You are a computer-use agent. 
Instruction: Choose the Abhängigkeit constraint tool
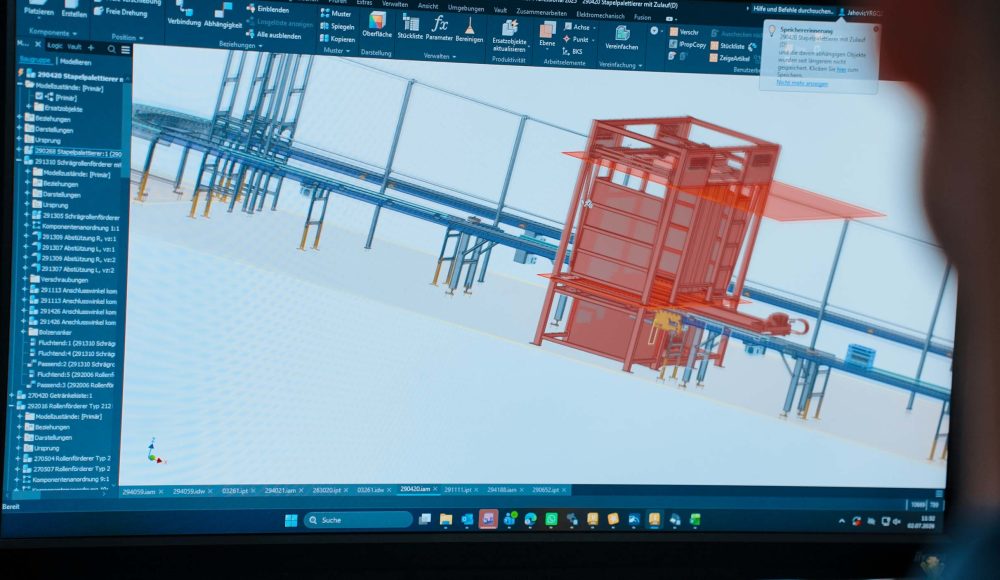click(x=223, y=15)
